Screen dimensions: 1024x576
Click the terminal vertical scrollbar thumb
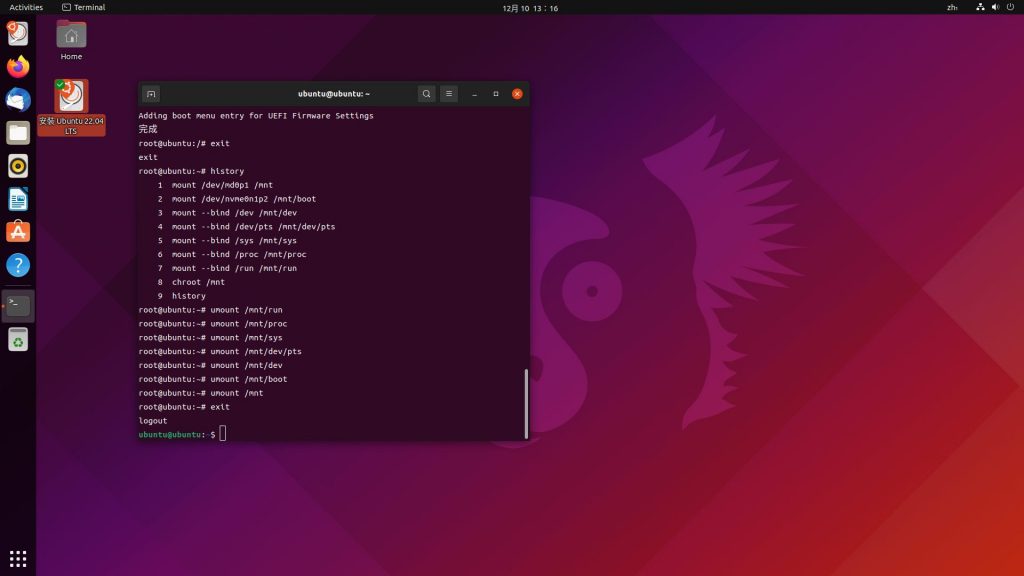[x=526, y=404]
